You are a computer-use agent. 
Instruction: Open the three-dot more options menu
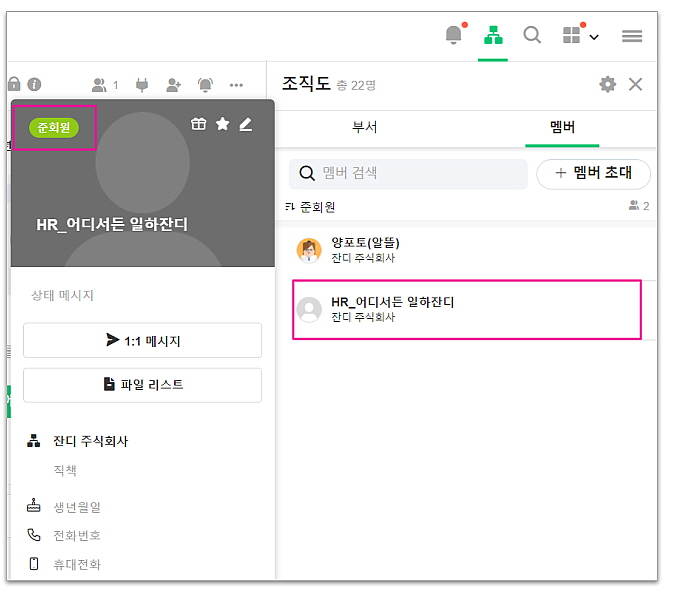point(237,85)
